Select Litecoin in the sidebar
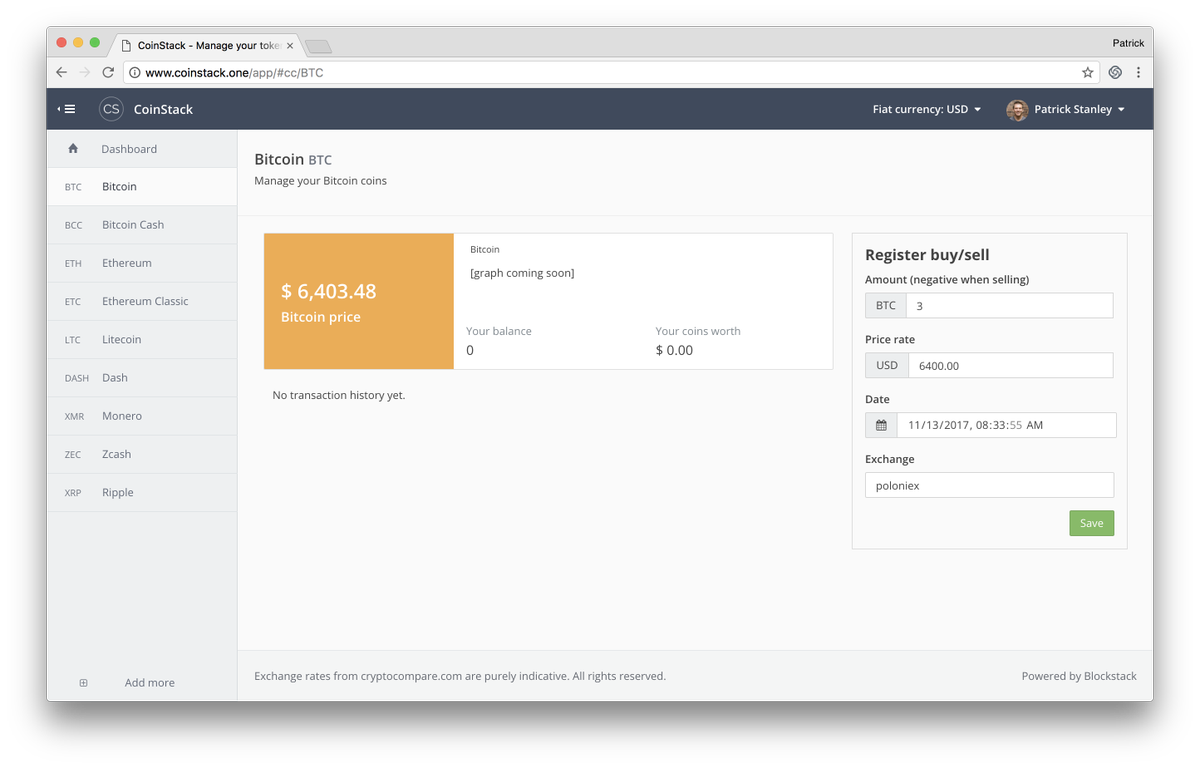The height and width of the screenshot is (768, 1200). pyautogui.click(x=142, y=340)
